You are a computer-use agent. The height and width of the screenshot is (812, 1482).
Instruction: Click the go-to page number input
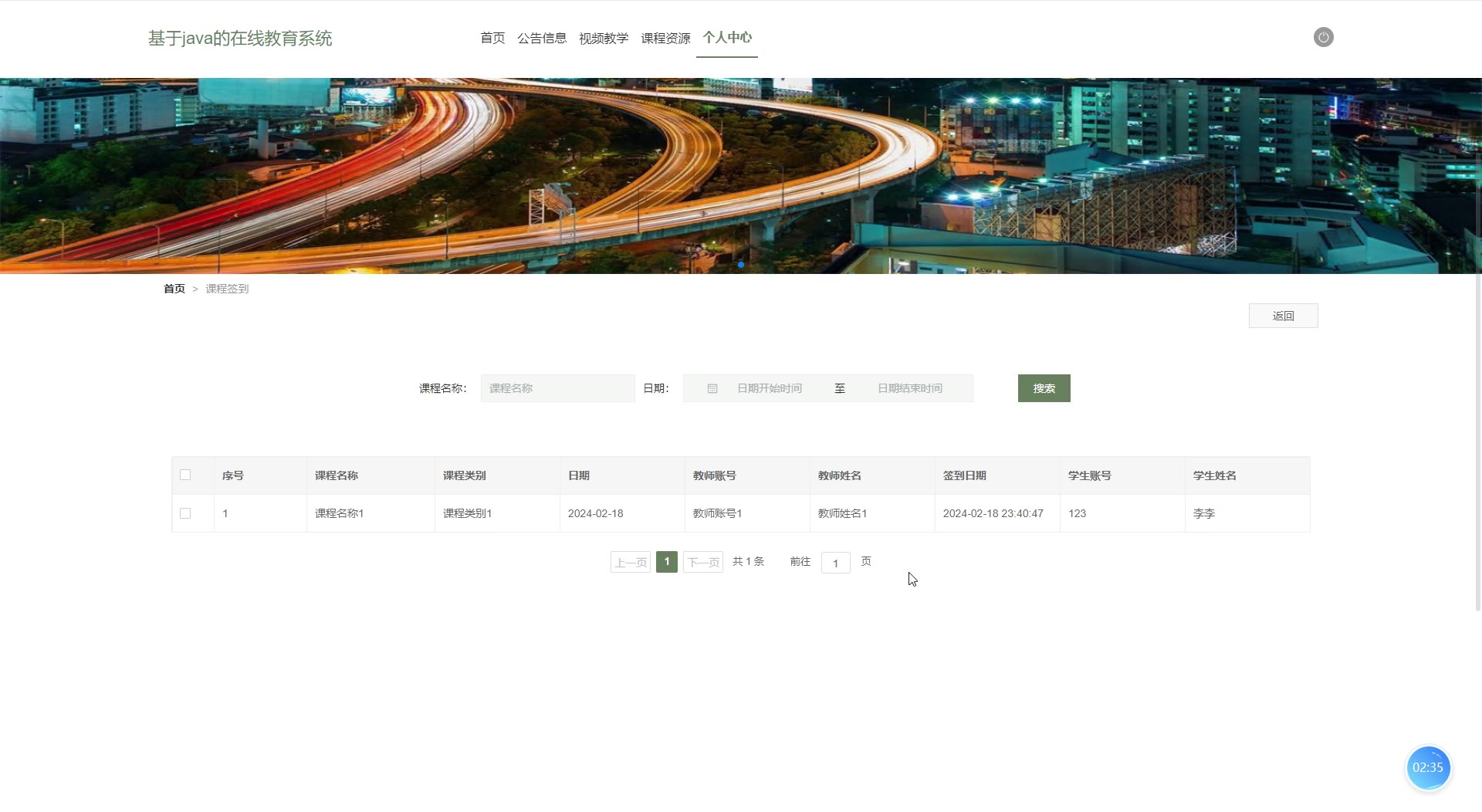pos(836,563)
